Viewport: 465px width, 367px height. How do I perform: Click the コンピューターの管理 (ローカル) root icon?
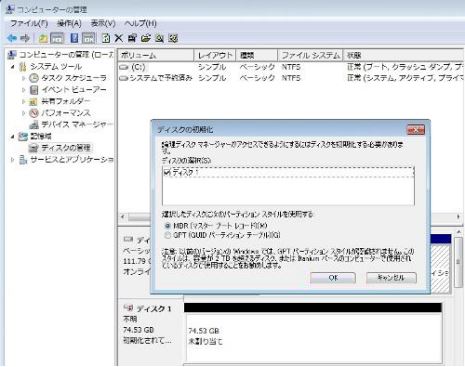point(12,55)
